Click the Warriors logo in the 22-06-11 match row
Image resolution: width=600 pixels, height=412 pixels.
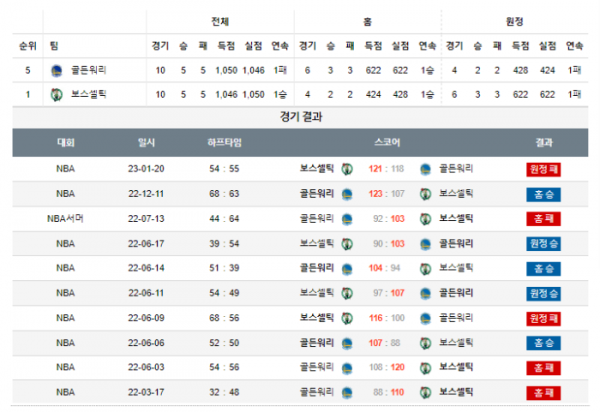point(425,293)
